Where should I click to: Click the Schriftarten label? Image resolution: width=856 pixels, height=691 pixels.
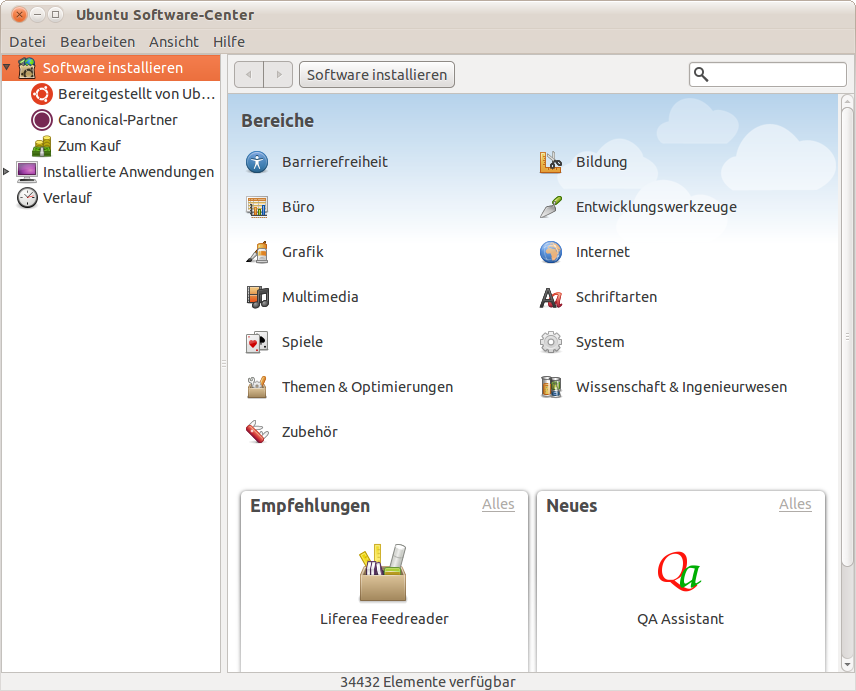click(x=616, y=297)
